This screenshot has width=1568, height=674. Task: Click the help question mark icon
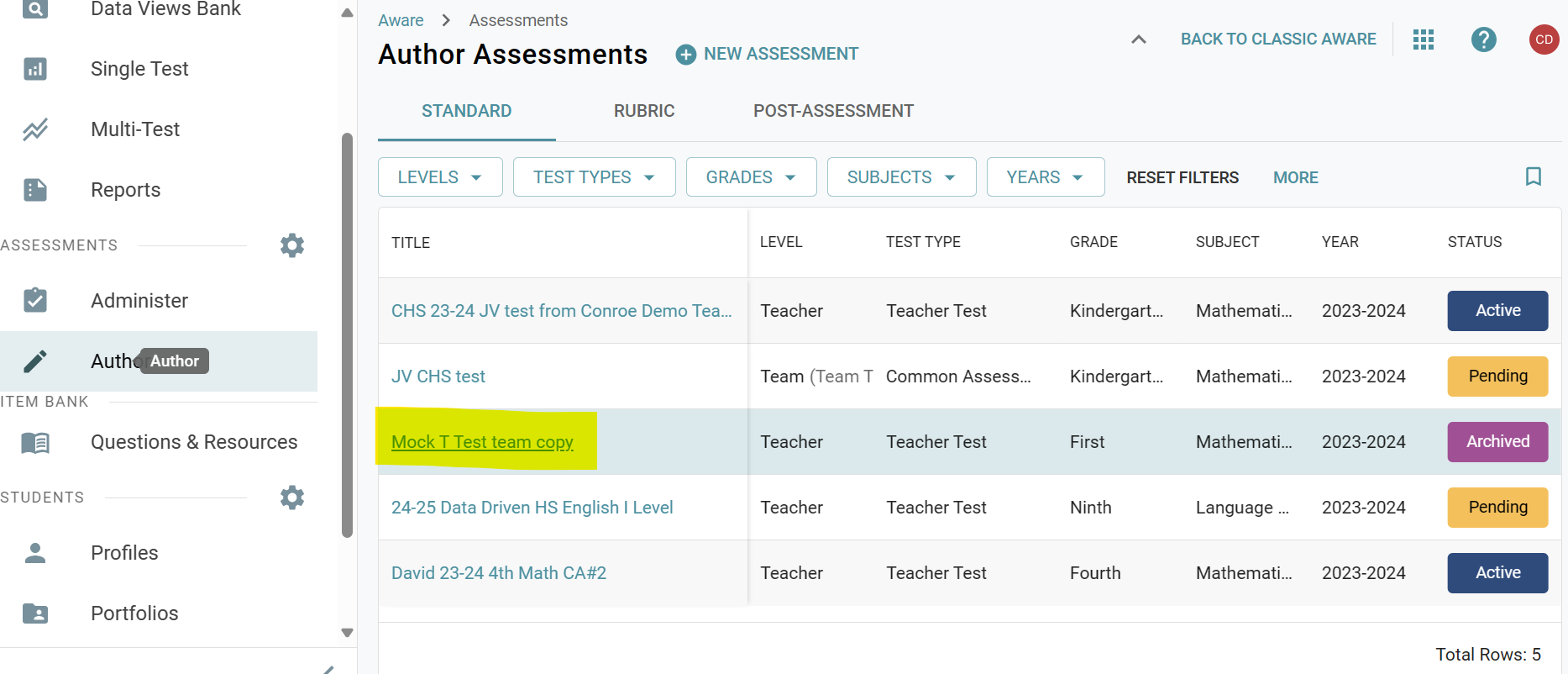(x=1483, y=39)
